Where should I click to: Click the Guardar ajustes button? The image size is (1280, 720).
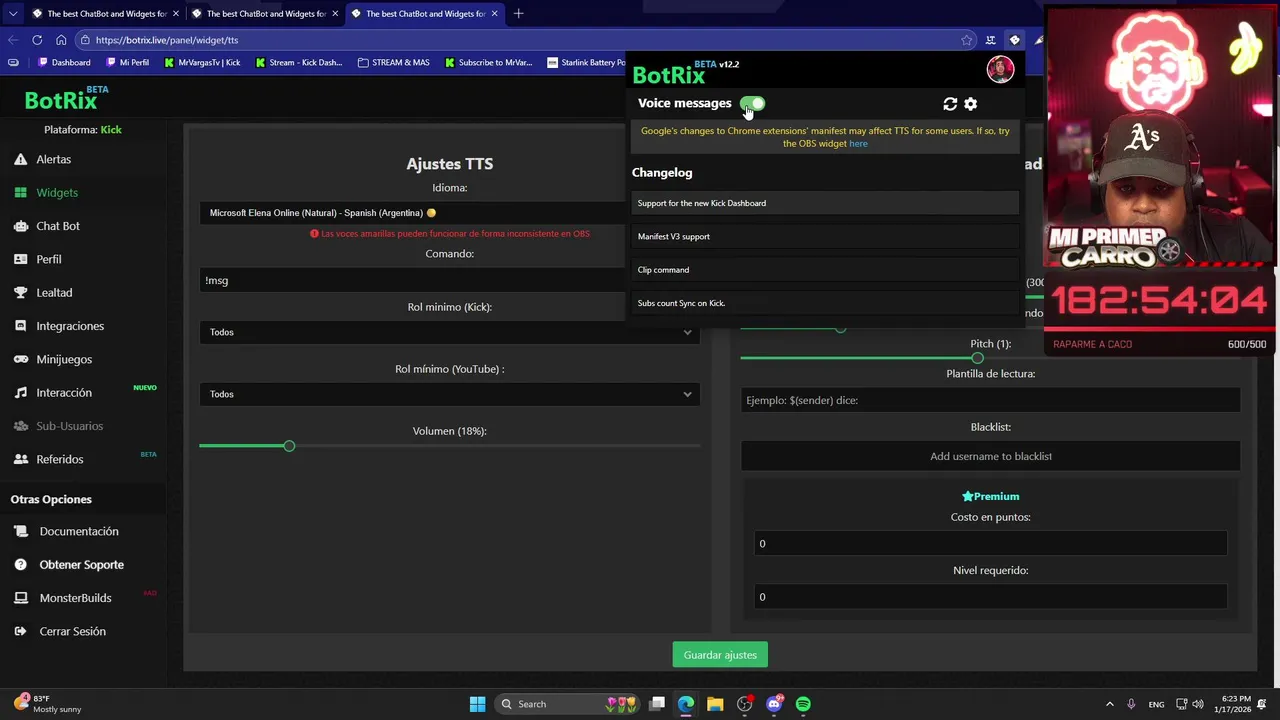point(720,655)
